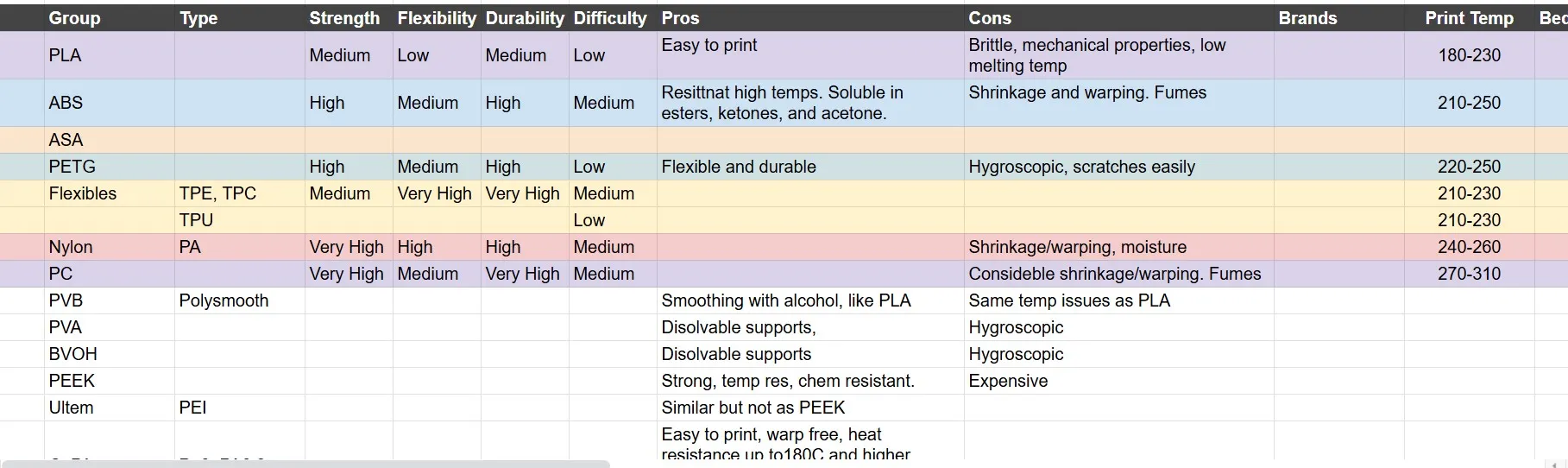Select the PETG cell in Group column
Viewport: 1568px width, 468px height.
pos(110,168)
